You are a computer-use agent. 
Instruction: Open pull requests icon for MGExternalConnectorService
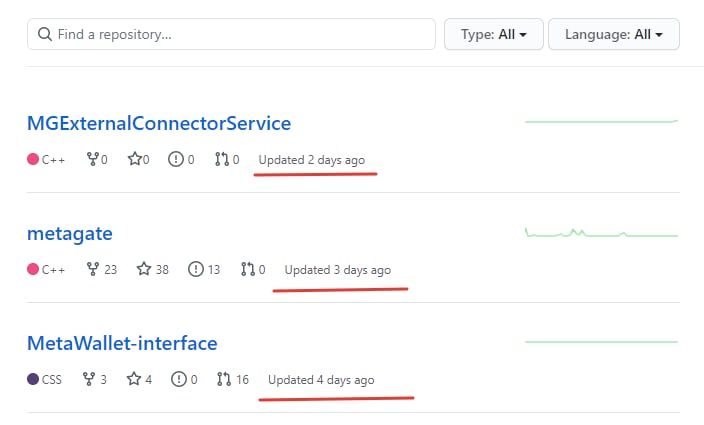pos(222,159)
